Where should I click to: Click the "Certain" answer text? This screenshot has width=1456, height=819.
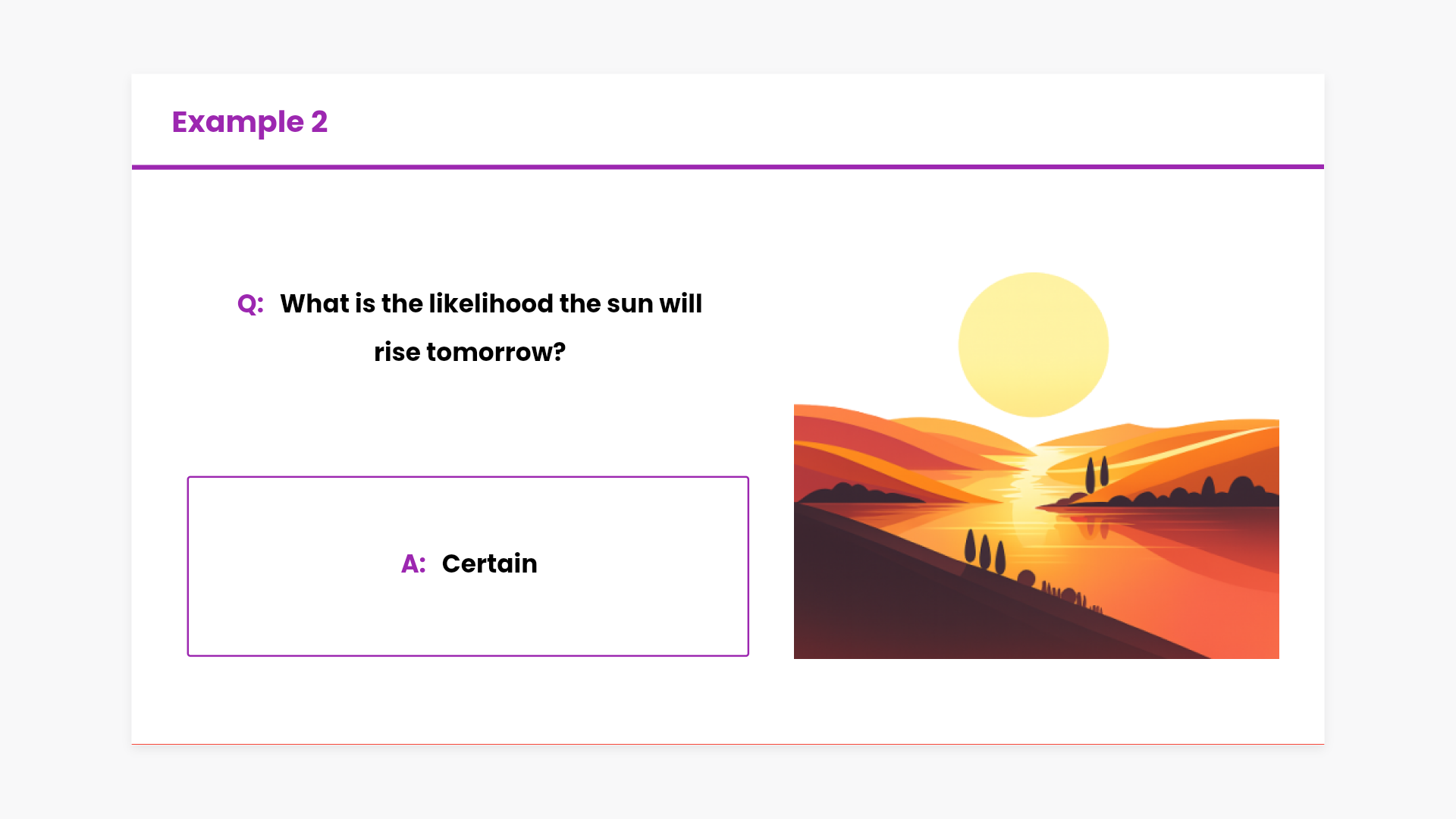pos(489,564)
